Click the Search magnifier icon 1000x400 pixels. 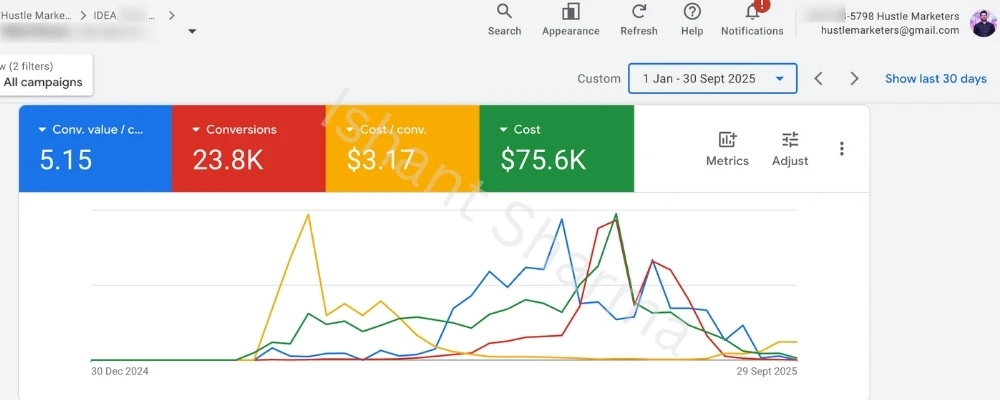click(x=504, y=12)
